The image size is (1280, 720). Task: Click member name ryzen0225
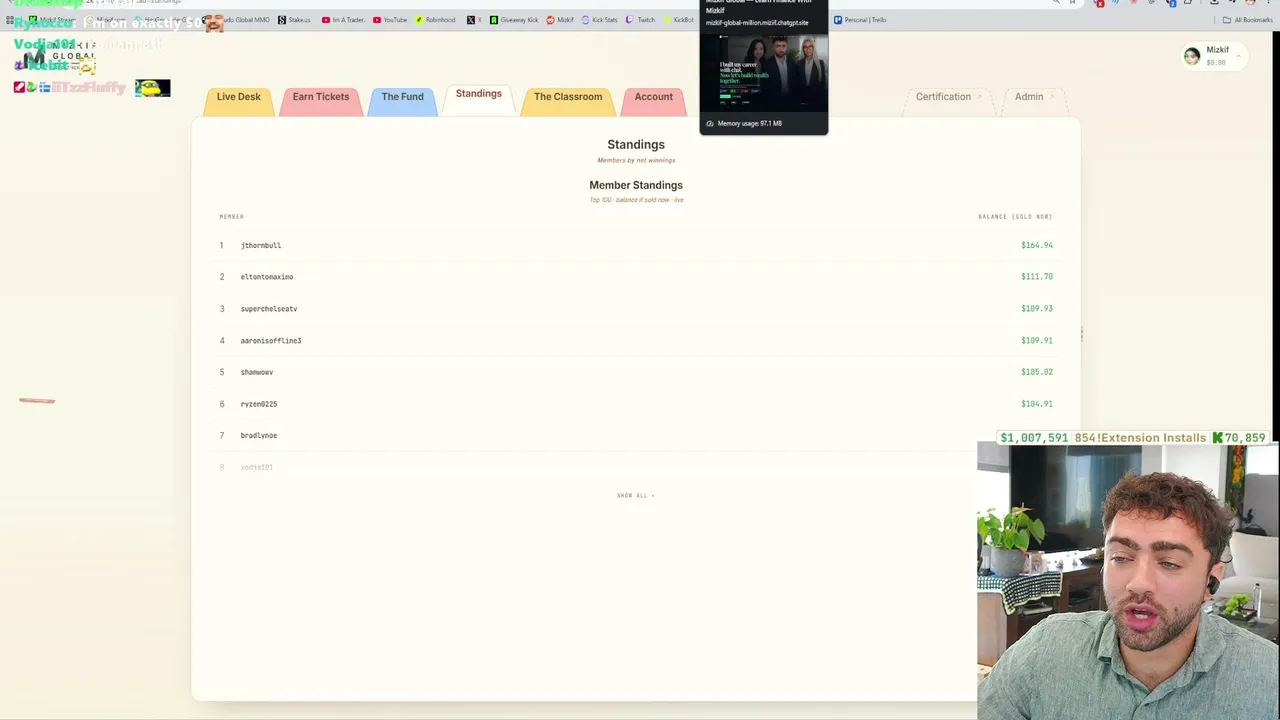(259, 404)
